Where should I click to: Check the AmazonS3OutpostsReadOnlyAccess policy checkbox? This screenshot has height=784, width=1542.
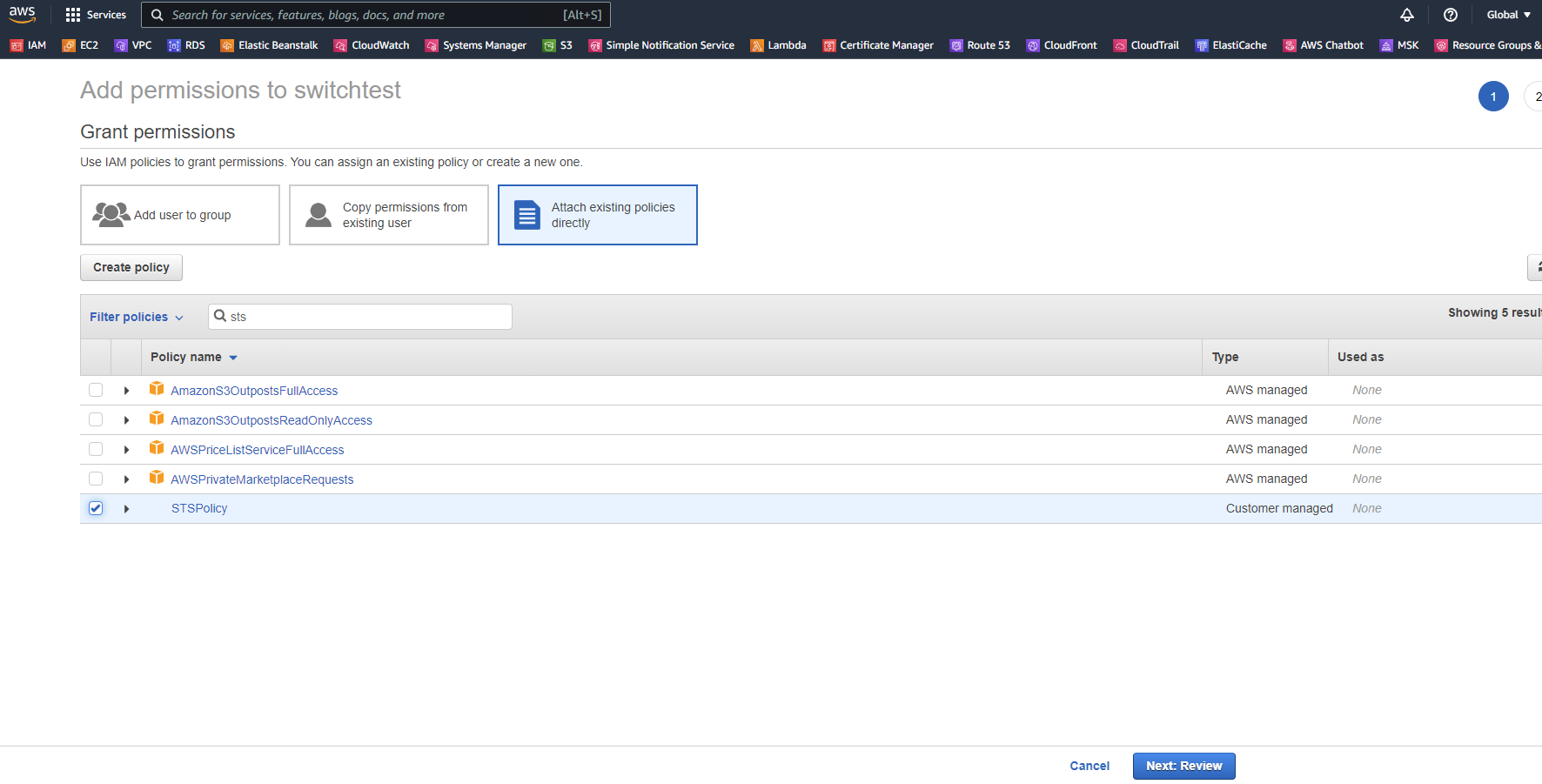[x=96, y=419]
